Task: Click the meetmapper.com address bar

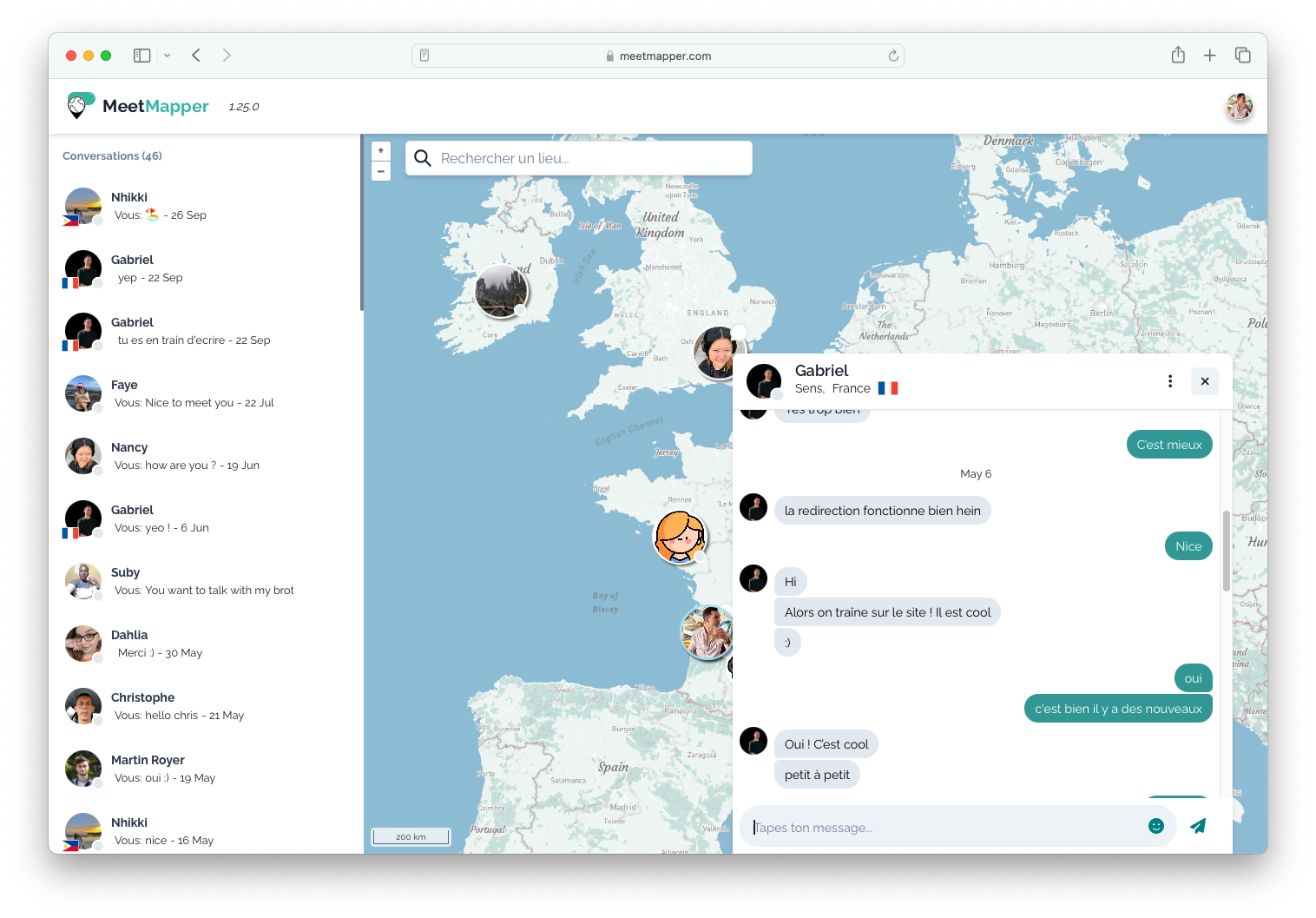Action: (658, 56)
